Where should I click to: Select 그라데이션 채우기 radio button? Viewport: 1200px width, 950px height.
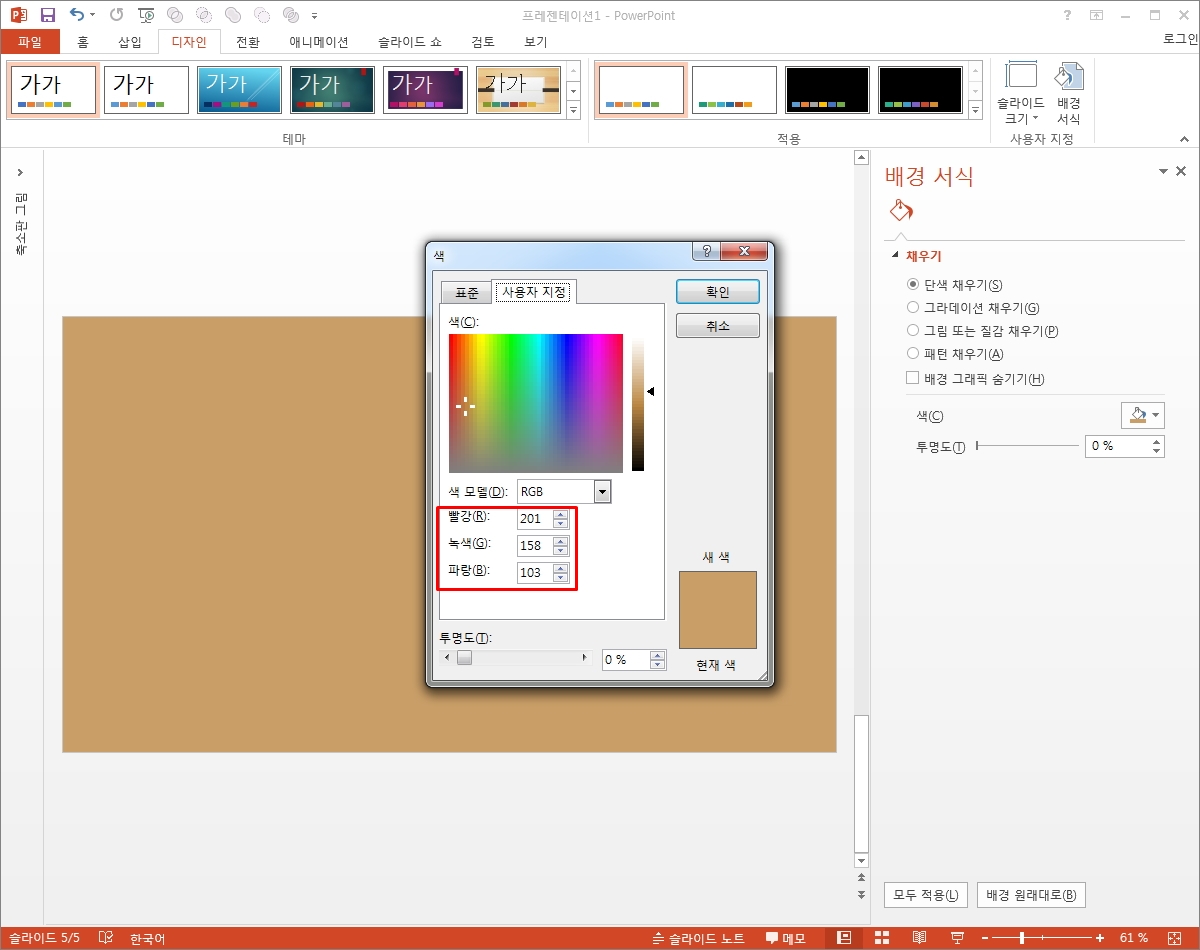point(912,308)
